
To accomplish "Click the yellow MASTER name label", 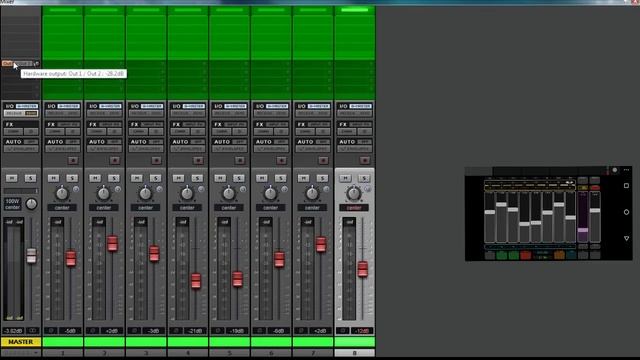I will pos(21,342).
